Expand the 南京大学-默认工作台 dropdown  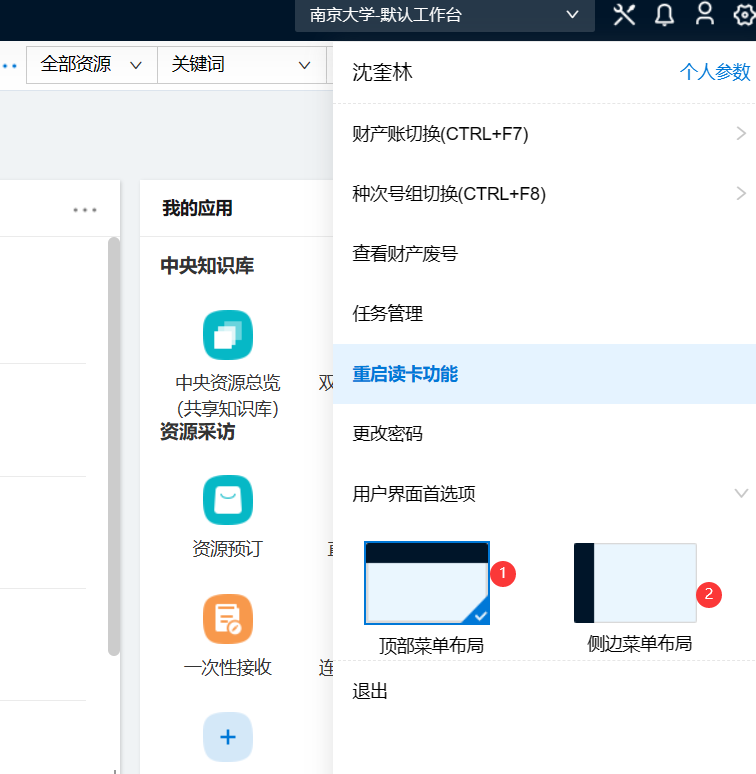(x=445, y=15)
